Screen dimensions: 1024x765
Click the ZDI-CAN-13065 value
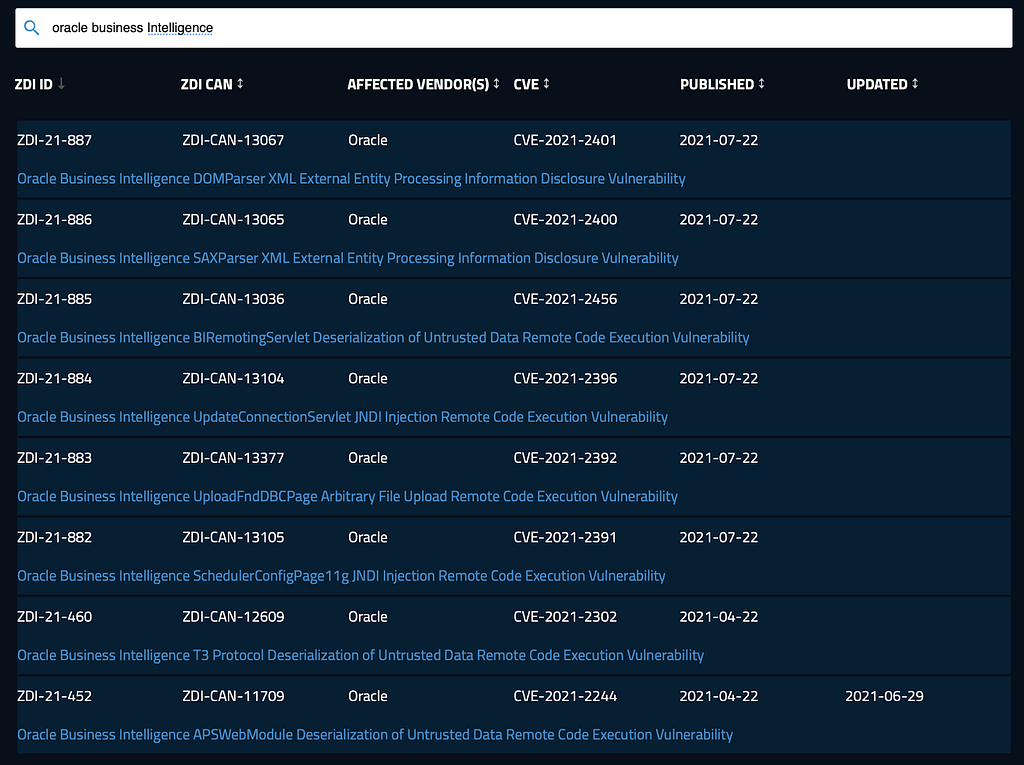point(233,220)
